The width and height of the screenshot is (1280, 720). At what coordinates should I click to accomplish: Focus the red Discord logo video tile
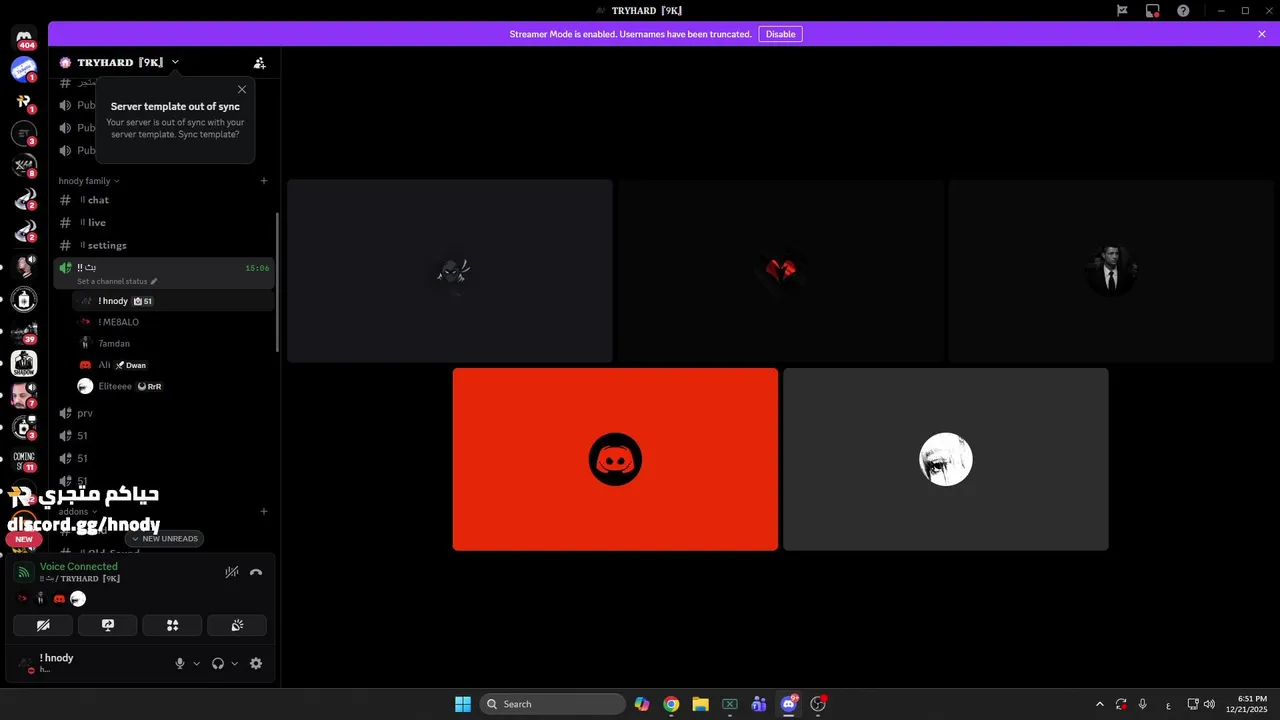tap(615, 459)
